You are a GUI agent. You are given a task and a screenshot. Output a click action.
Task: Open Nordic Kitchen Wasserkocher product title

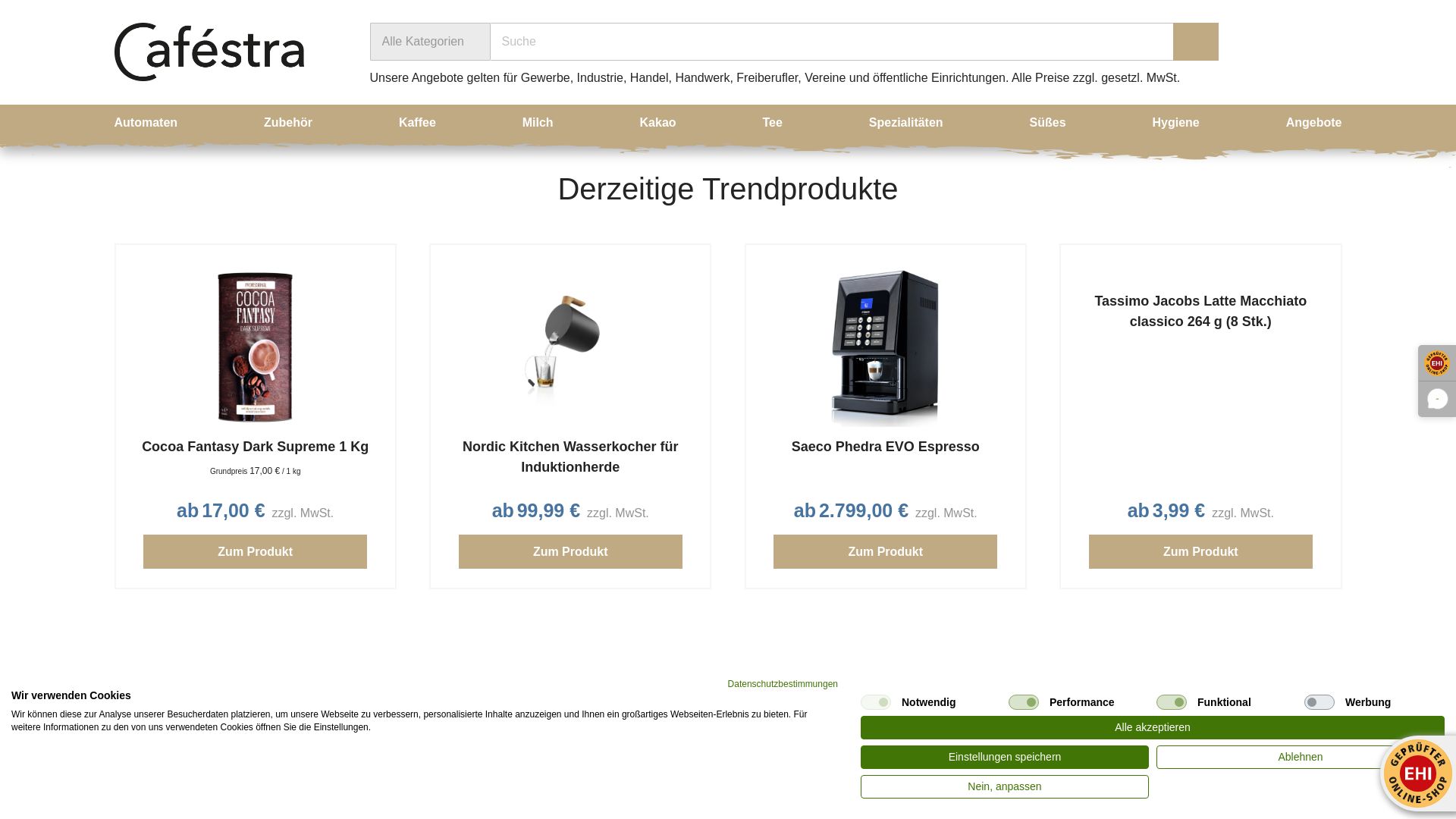click(x=570, y=457)
